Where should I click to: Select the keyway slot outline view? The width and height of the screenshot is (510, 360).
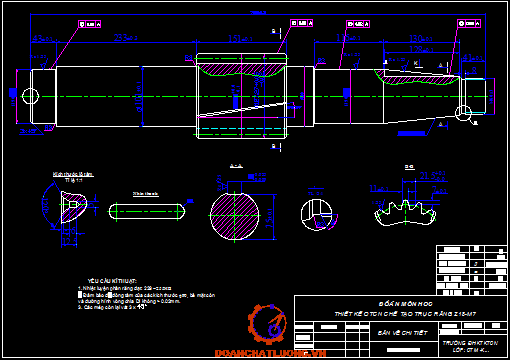[147, 212]
